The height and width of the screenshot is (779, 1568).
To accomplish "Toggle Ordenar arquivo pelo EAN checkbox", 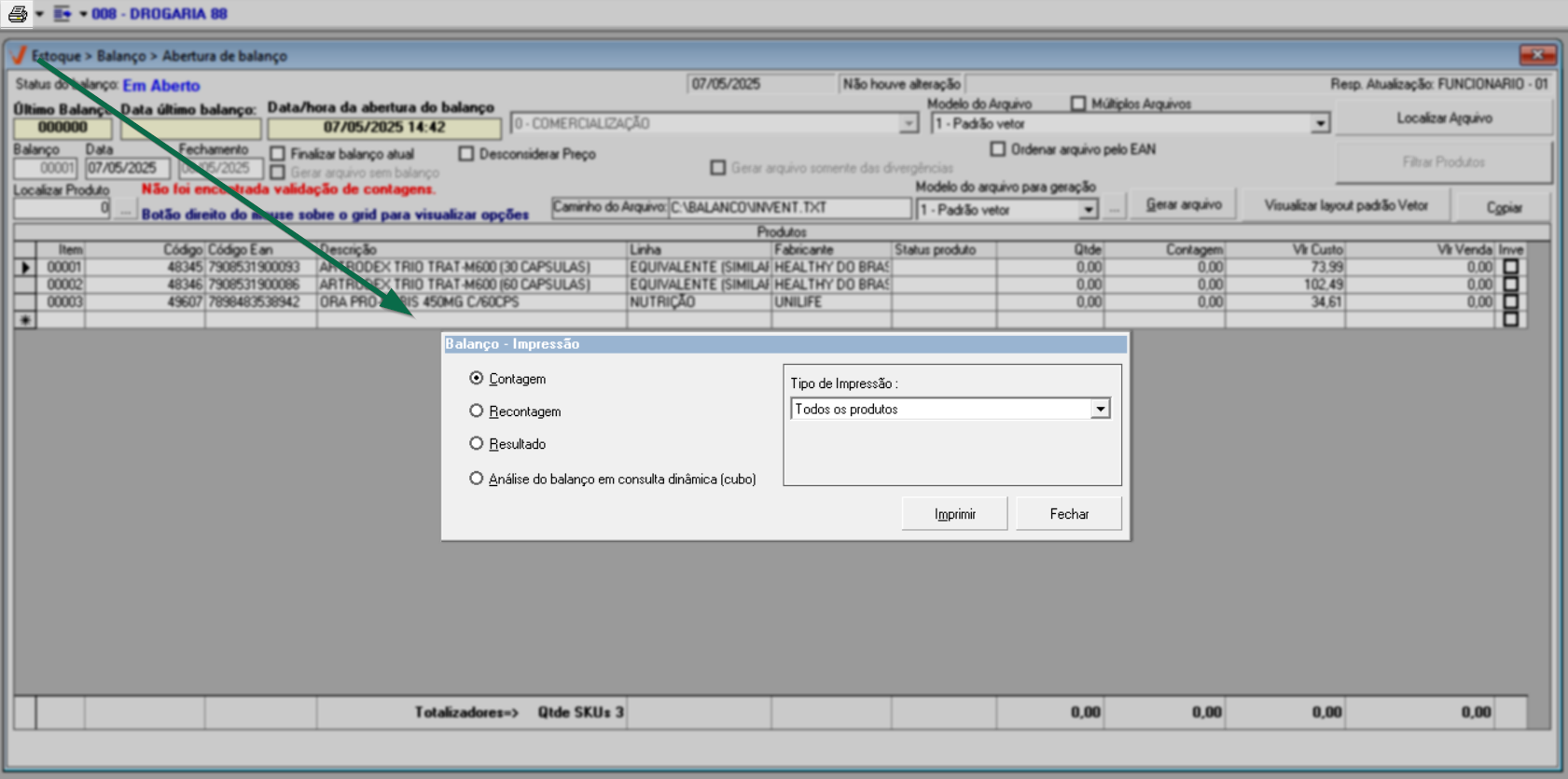I will (x=998, y=148).
